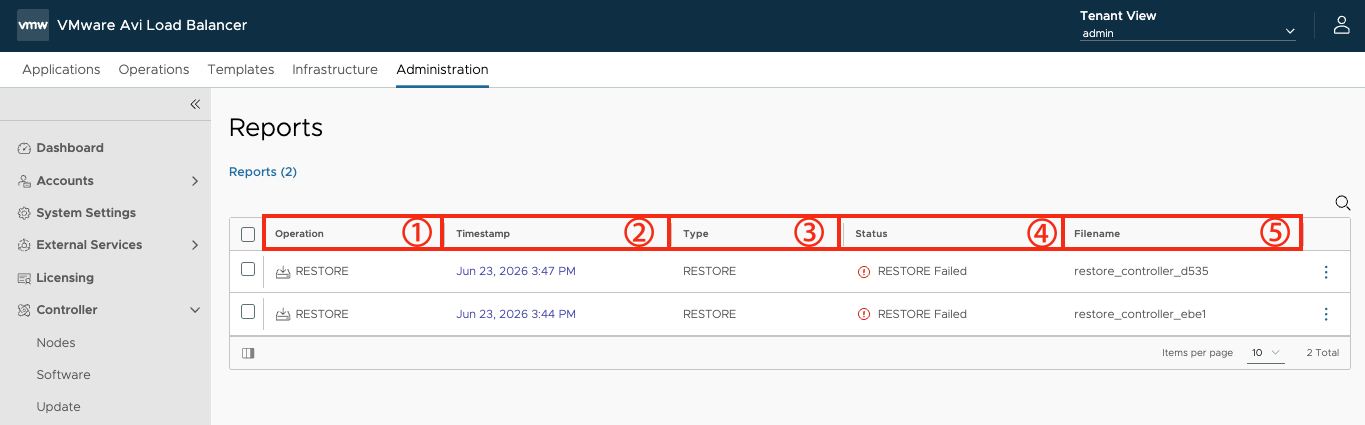
Task: Click restore icon in restore_controller_d535 row
Action: pos(283,271)
